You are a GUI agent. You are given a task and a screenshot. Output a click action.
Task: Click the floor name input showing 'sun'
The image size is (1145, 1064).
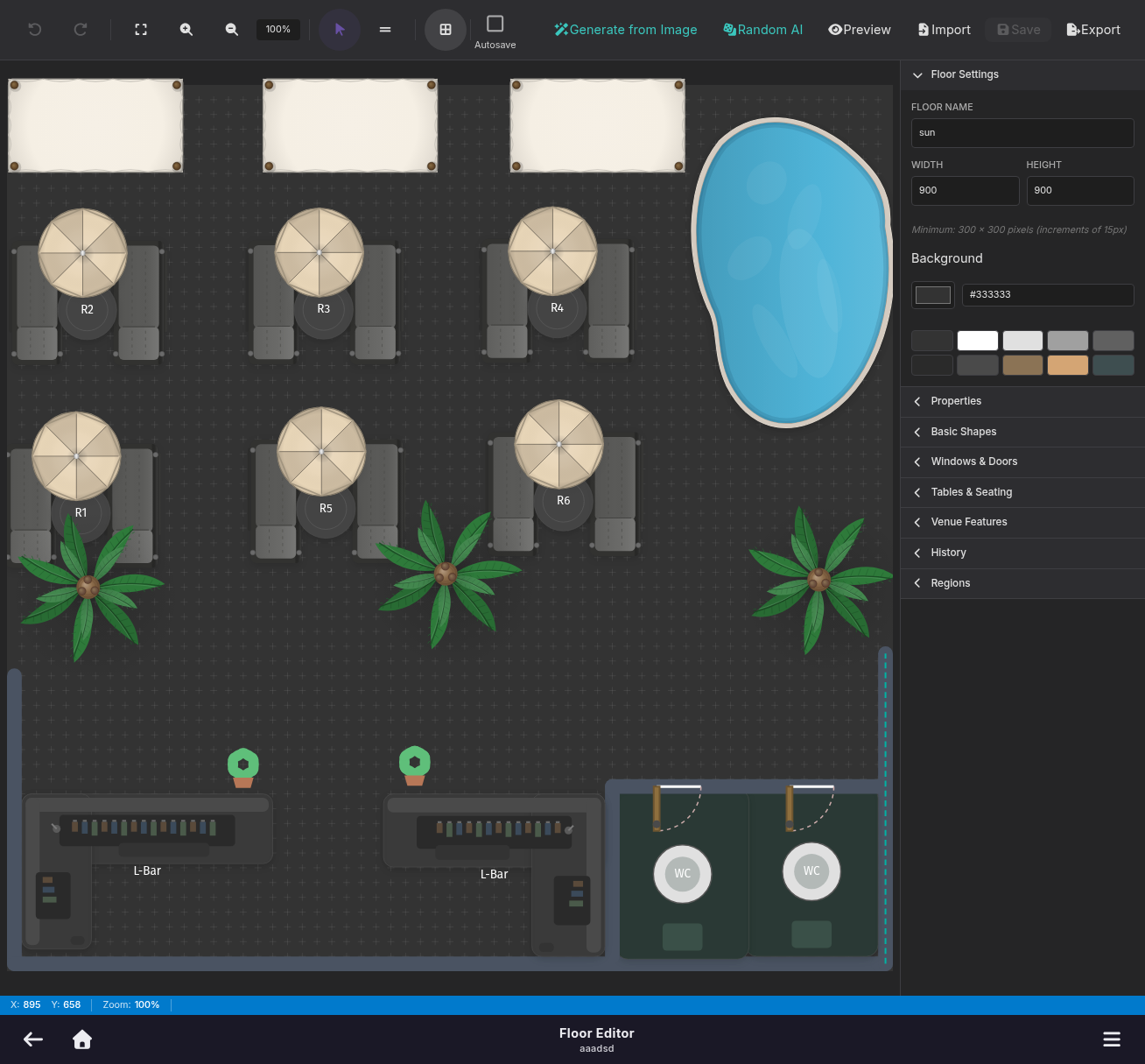(x=1022, y=132)
